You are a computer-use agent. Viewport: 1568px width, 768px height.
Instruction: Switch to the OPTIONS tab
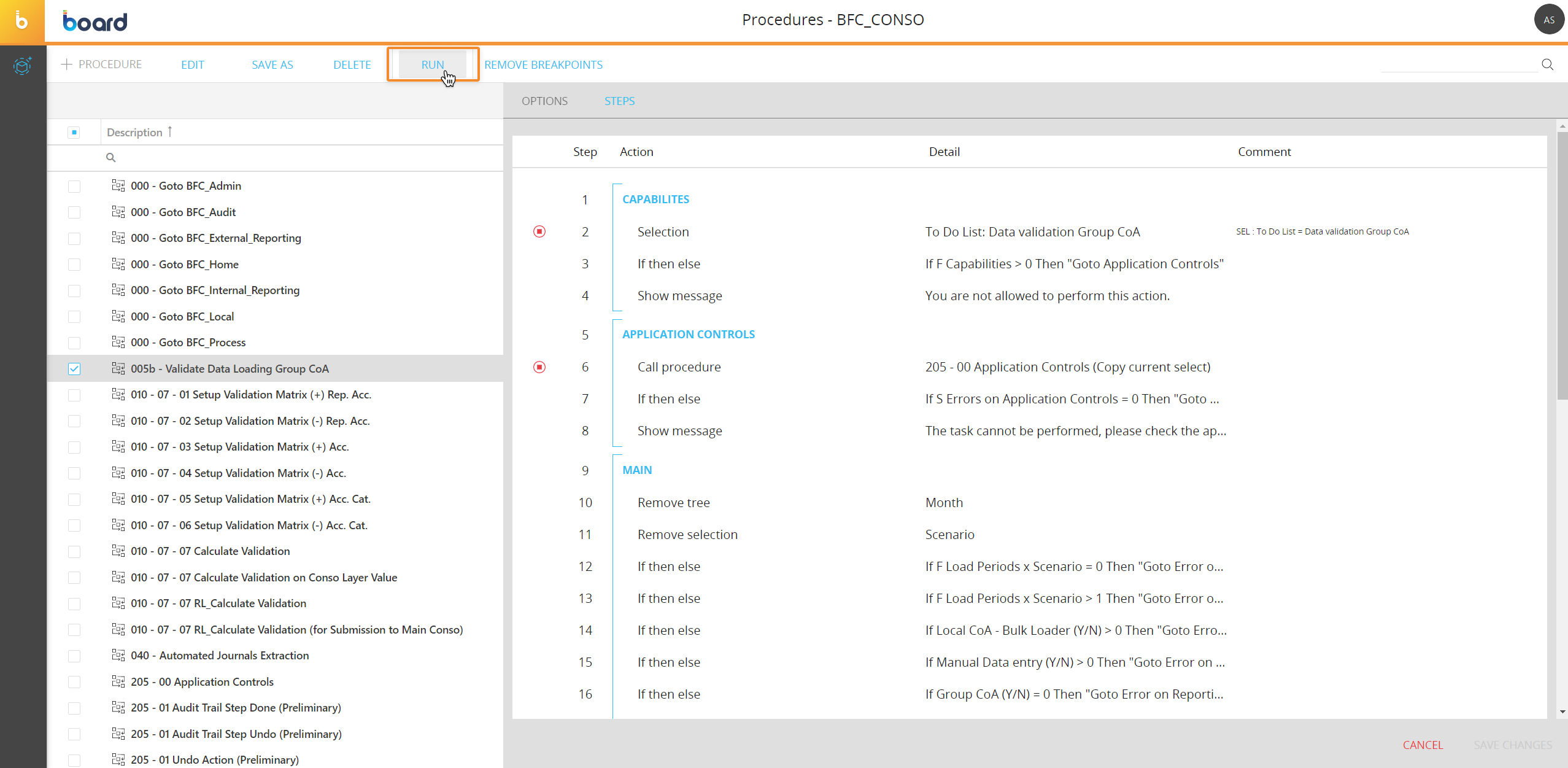(x=544, y=101)
